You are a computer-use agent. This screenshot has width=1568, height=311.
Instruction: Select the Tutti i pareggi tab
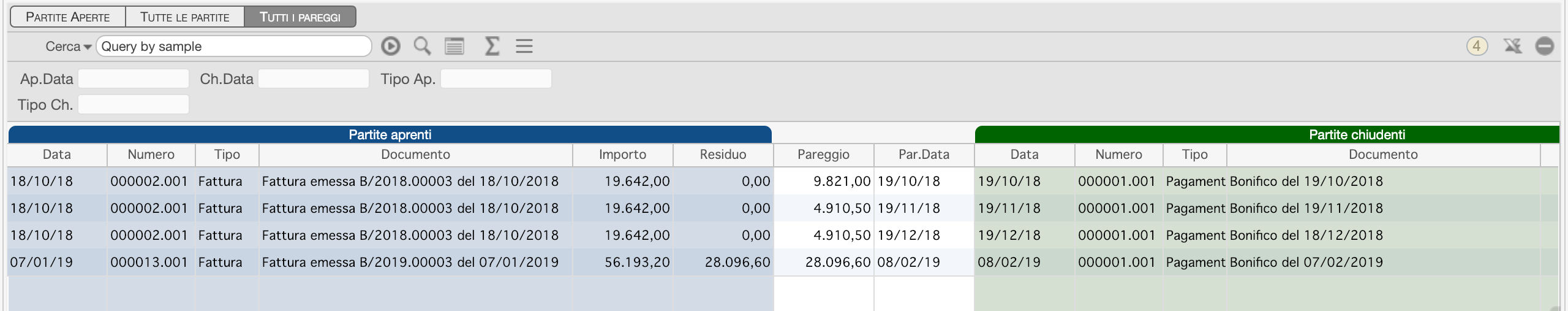[300, 17]
